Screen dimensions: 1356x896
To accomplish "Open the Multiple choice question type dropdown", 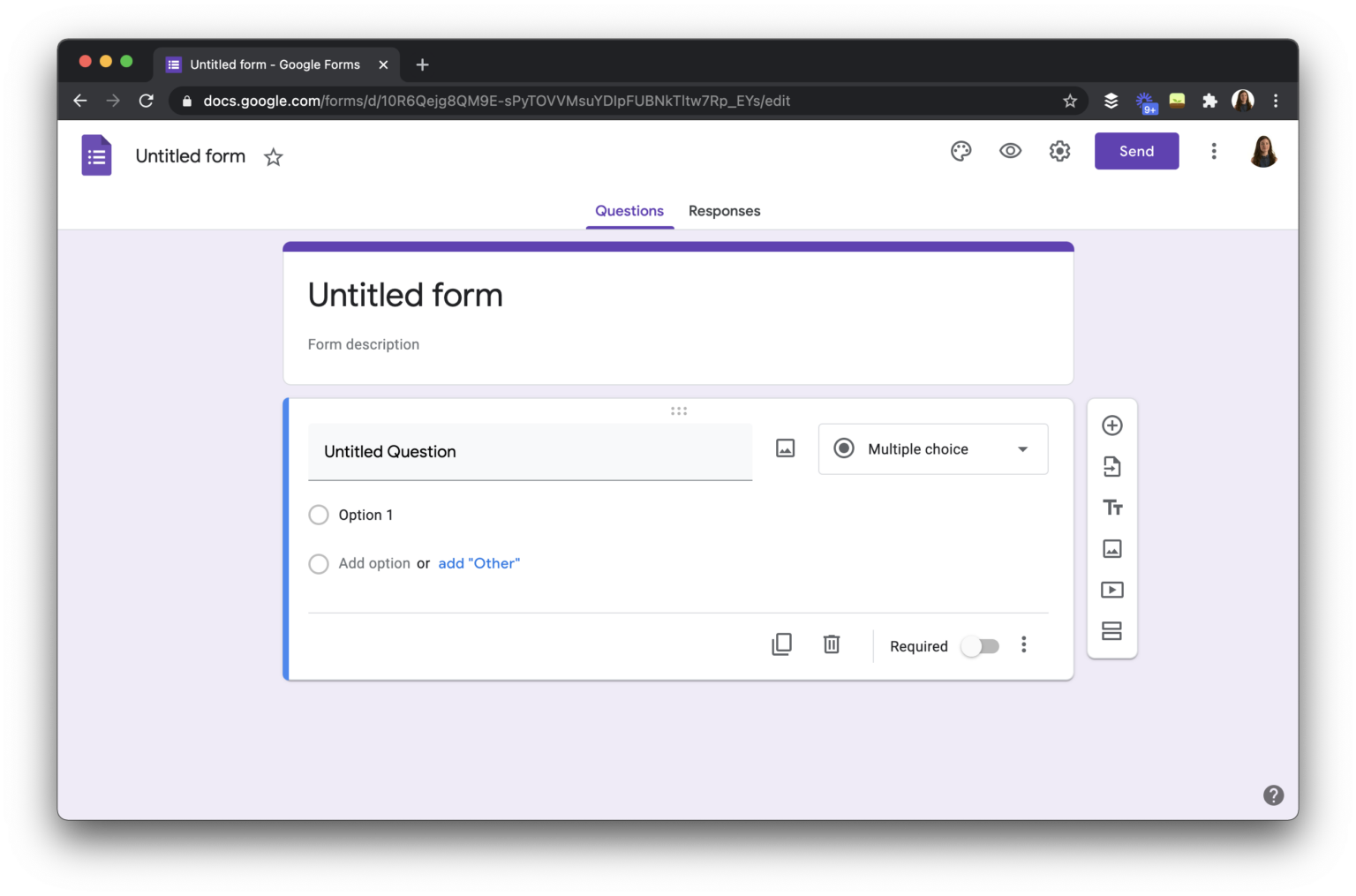I will pos(932,448).
